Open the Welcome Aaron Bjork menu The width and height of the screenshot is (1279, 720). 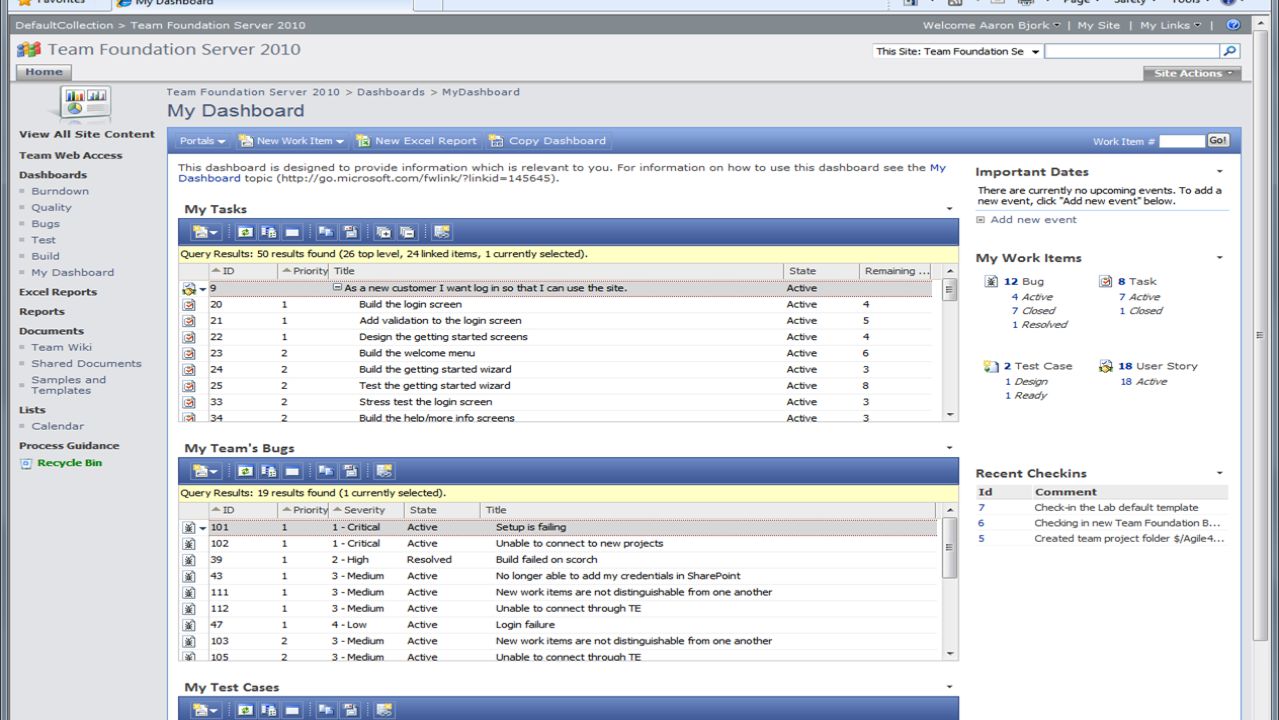(992, 25)
